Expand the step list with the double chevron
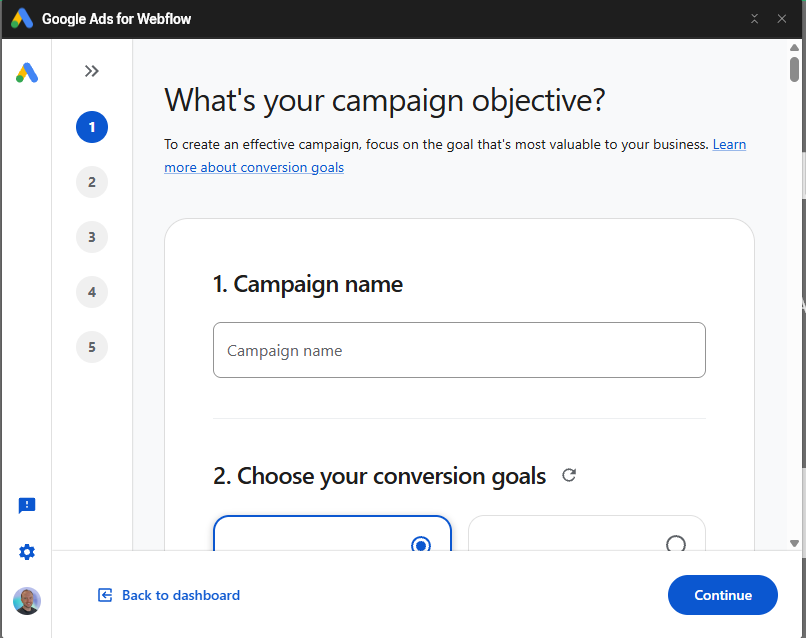 [x=91, y=71]
